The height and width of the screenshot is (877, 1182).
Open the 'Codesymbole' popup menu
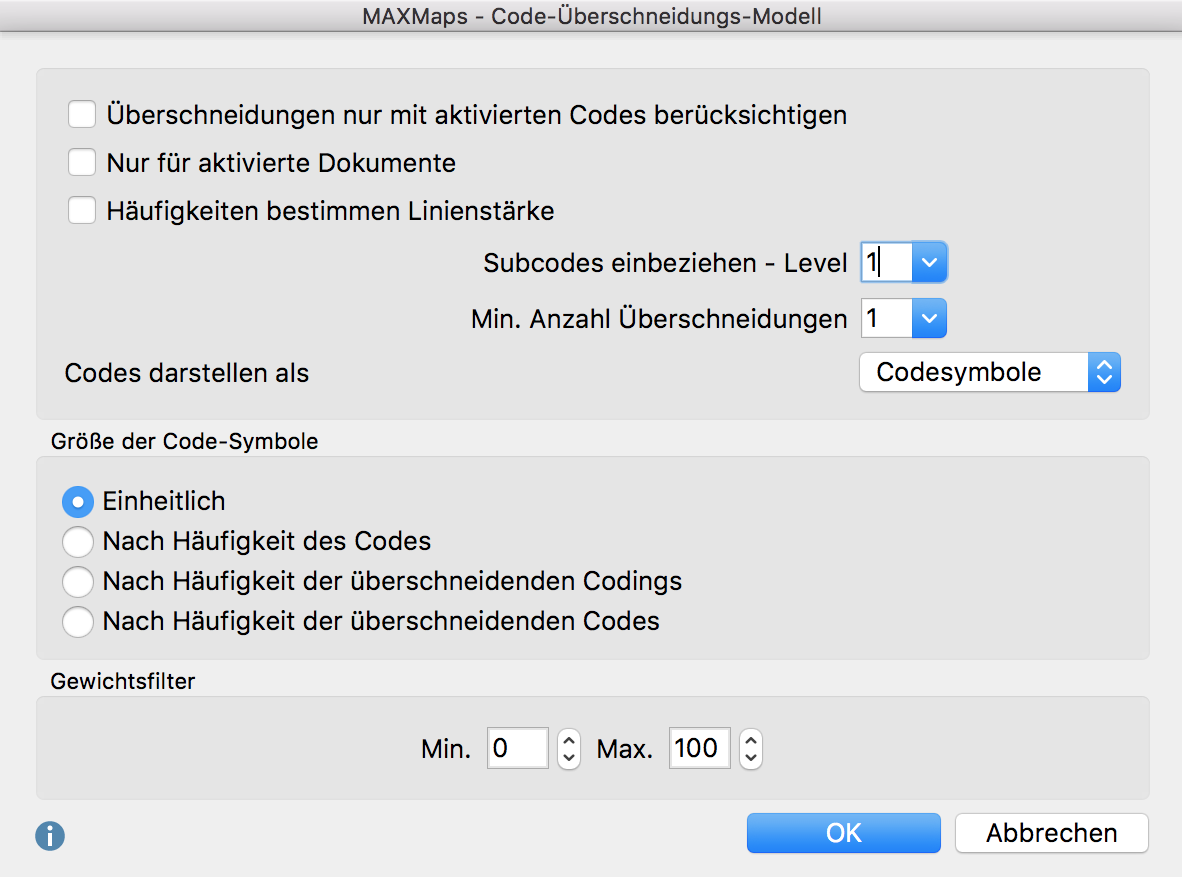click(x=990, y=373)
